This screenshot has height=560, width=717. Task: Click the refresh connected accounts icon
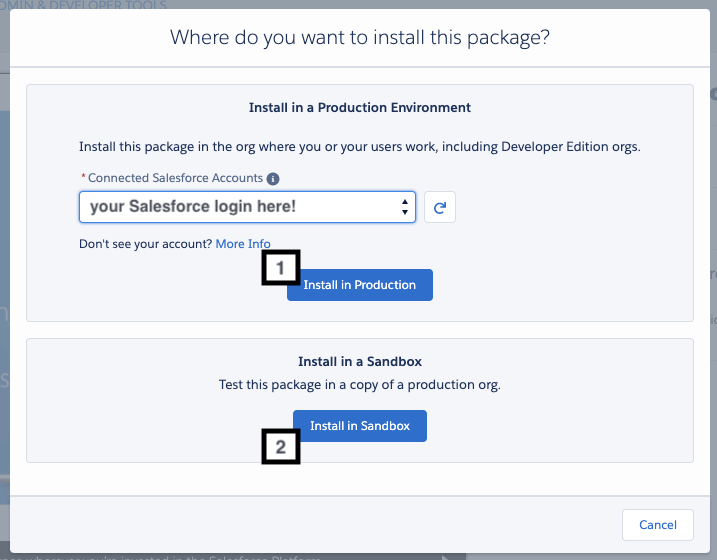click(x=440, y=207)
